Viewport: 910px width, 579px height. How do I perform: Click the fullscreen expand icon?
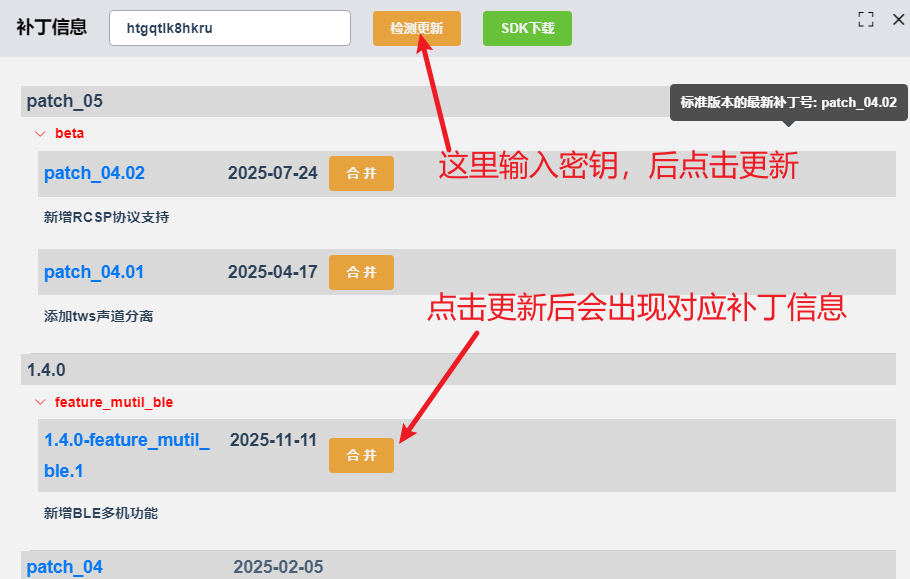click(x=865, y=19)
